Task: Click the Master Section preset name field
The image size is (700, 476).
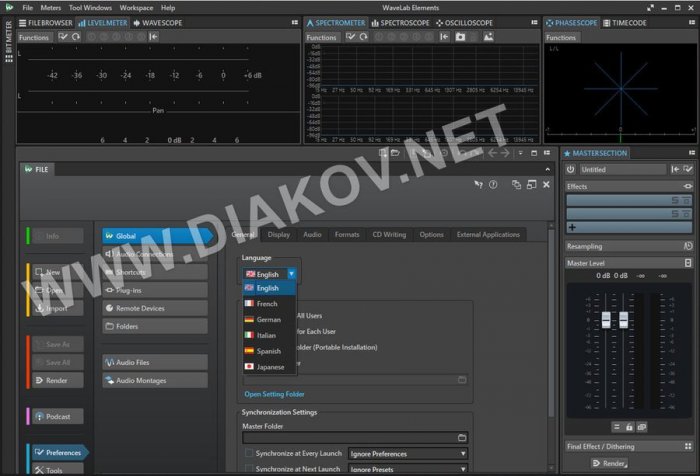Action: 622,170
